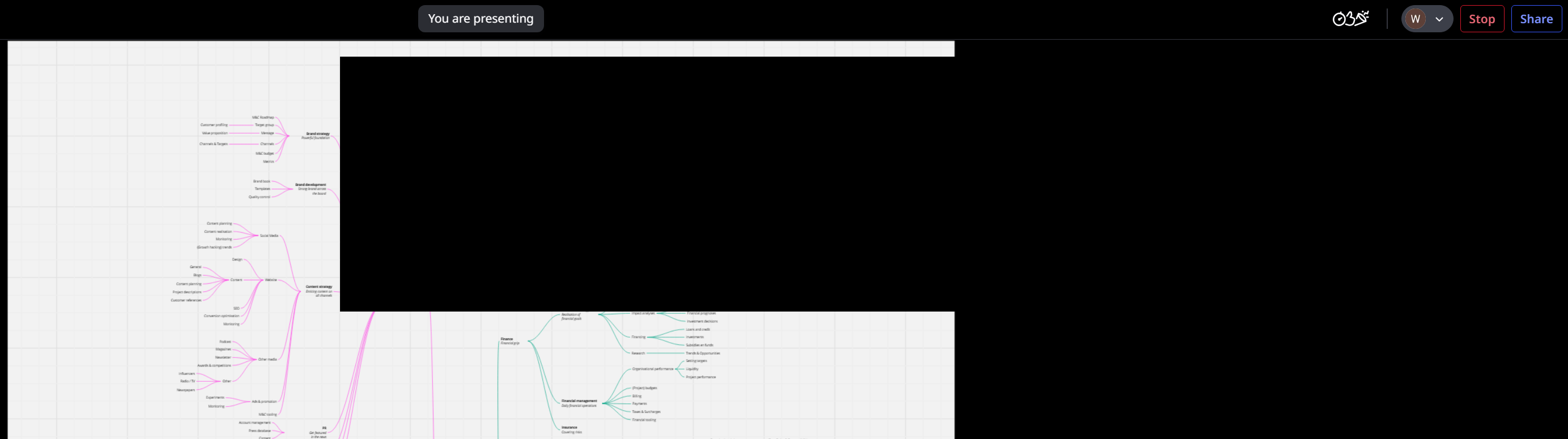This screenshot has width=1568, height=439.
Task: Click the 'Financing' node
Action: pyautogui.click(x=639, y=337)
